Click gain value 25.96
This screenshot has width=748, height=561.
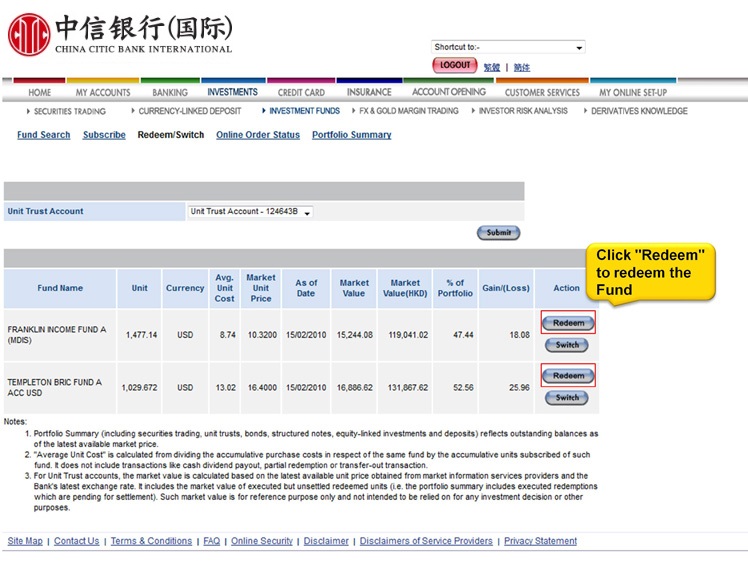(519, 388)
